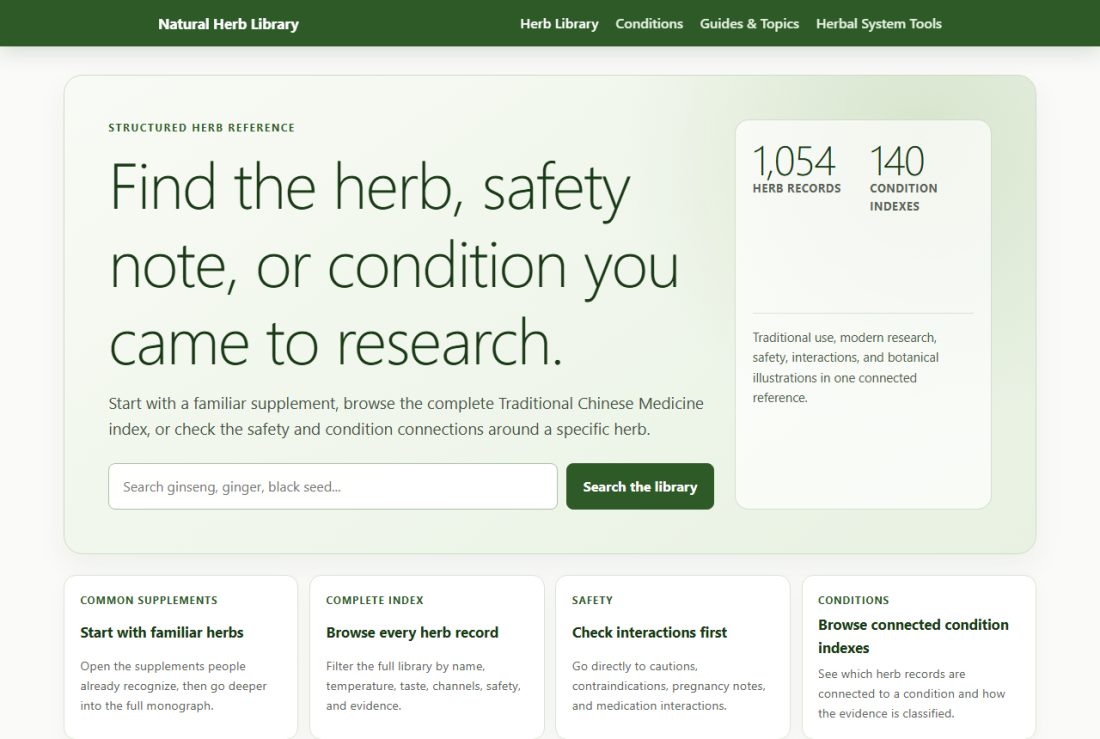This screenshot has width=1100, height=739.
Task: Click the Common Supplements label
Action: (149, 600)
